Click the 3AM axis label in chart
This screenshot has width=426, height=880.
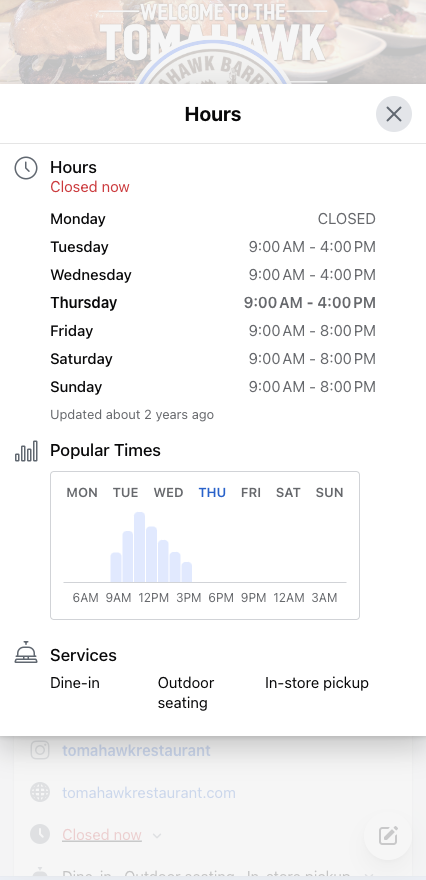coord(324,598)
